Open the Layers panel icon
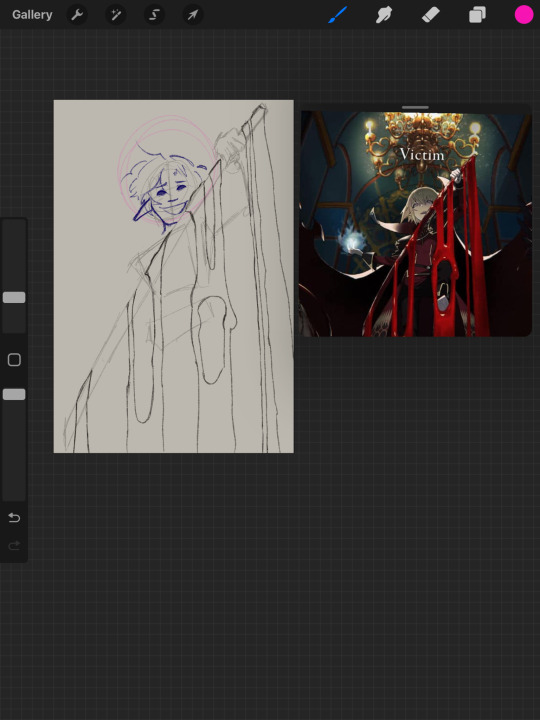 tap(478, 15)
